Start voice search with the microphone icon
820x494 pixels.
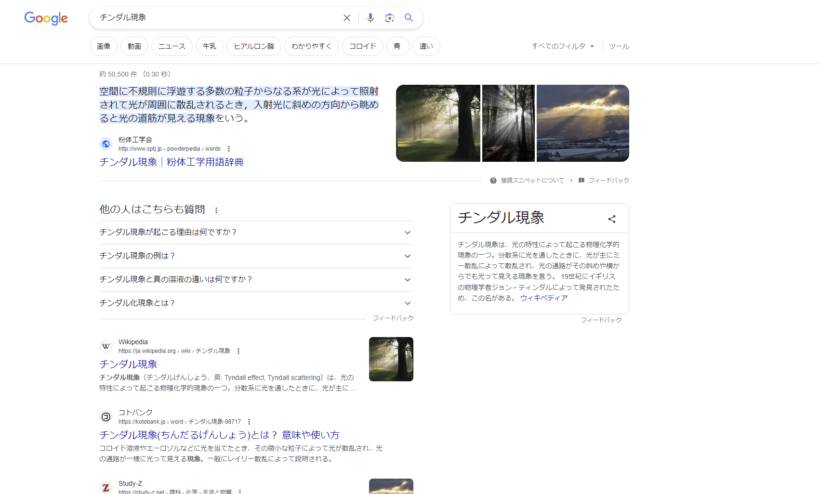(370, 18)
